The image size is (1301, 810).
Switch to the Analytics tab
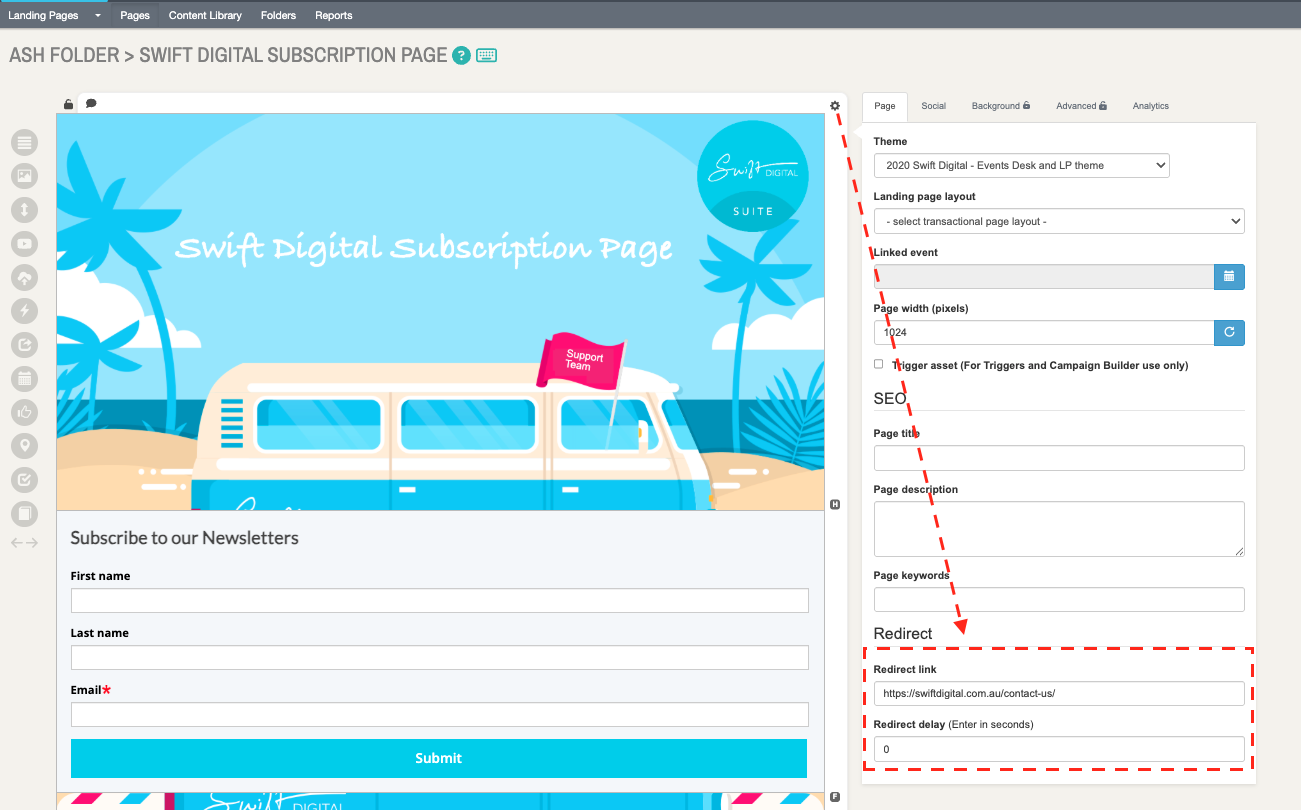click(x=1151, y=106)
